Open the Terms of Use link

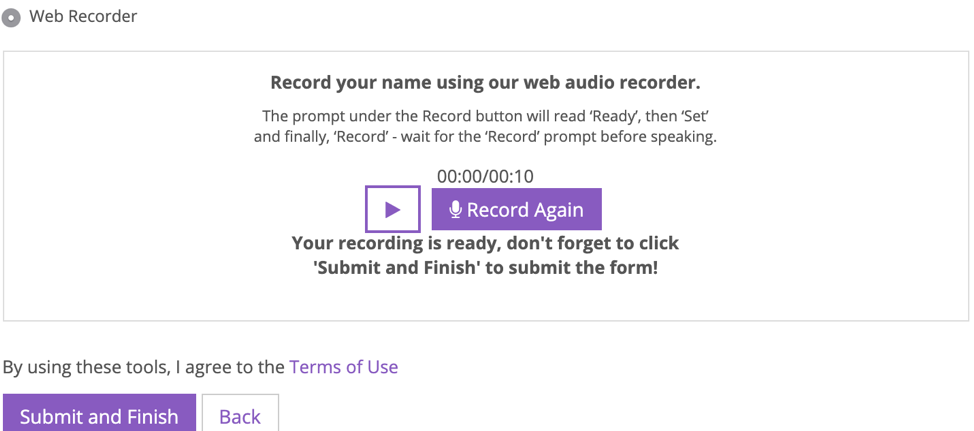tap(344, 367)
